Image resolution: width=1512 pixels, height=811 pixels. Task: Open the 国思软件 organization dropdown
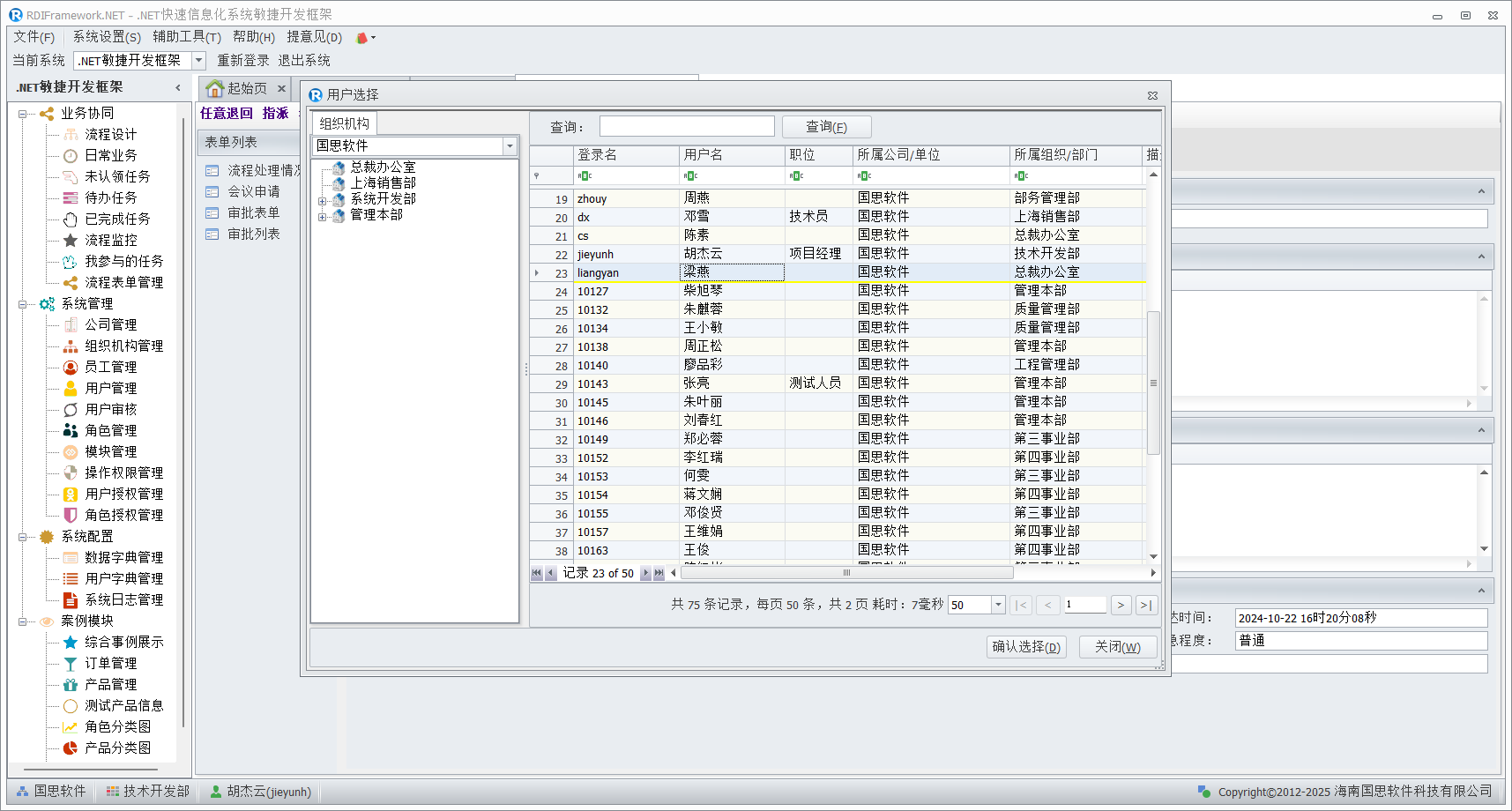(510, 145)
